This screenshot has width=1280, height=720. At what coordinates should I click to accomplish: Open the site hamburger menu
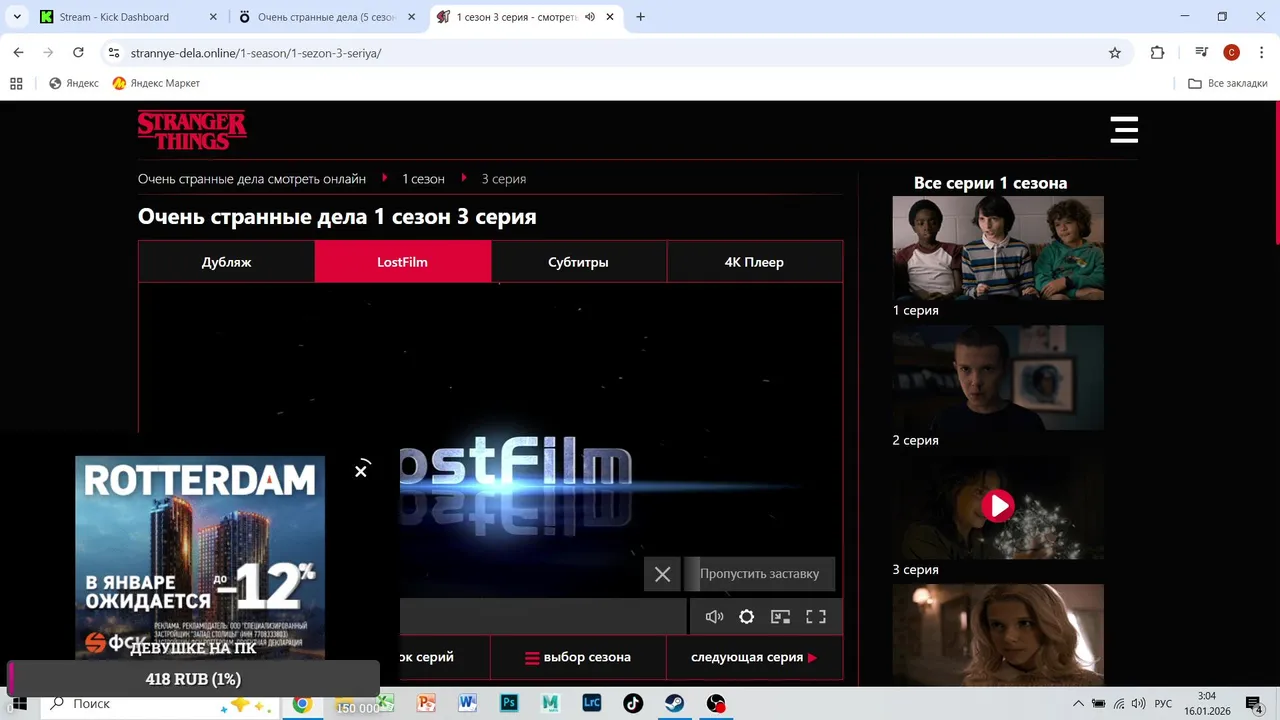coord(1124,129)
